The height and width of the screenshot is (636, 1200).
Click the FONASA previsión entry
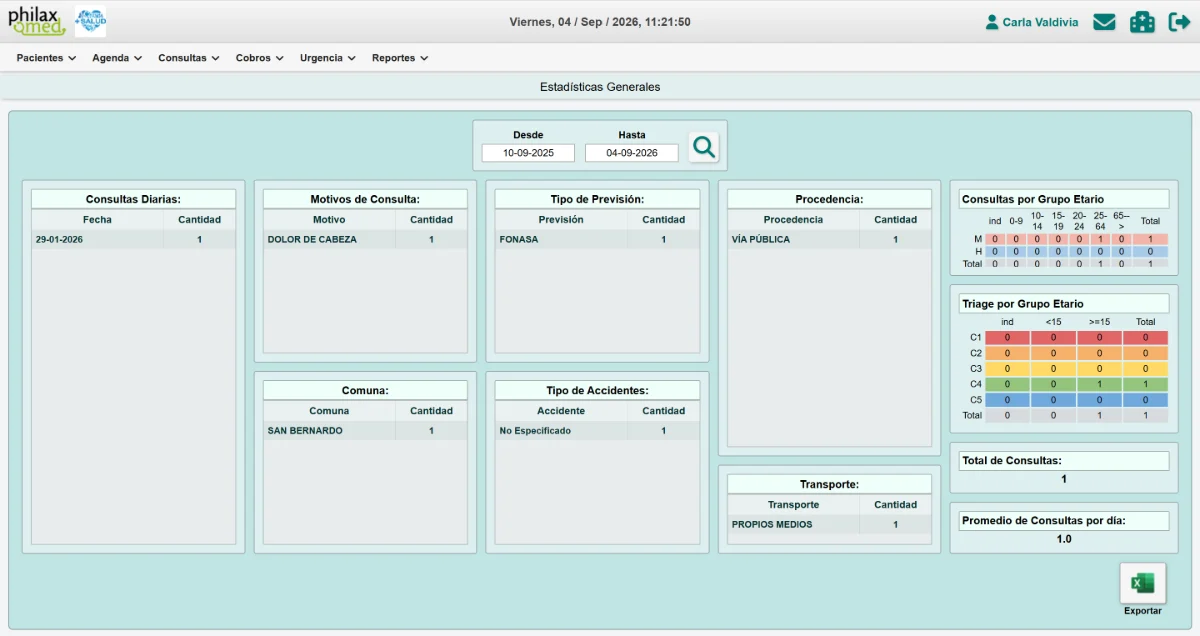click(598, 240)
